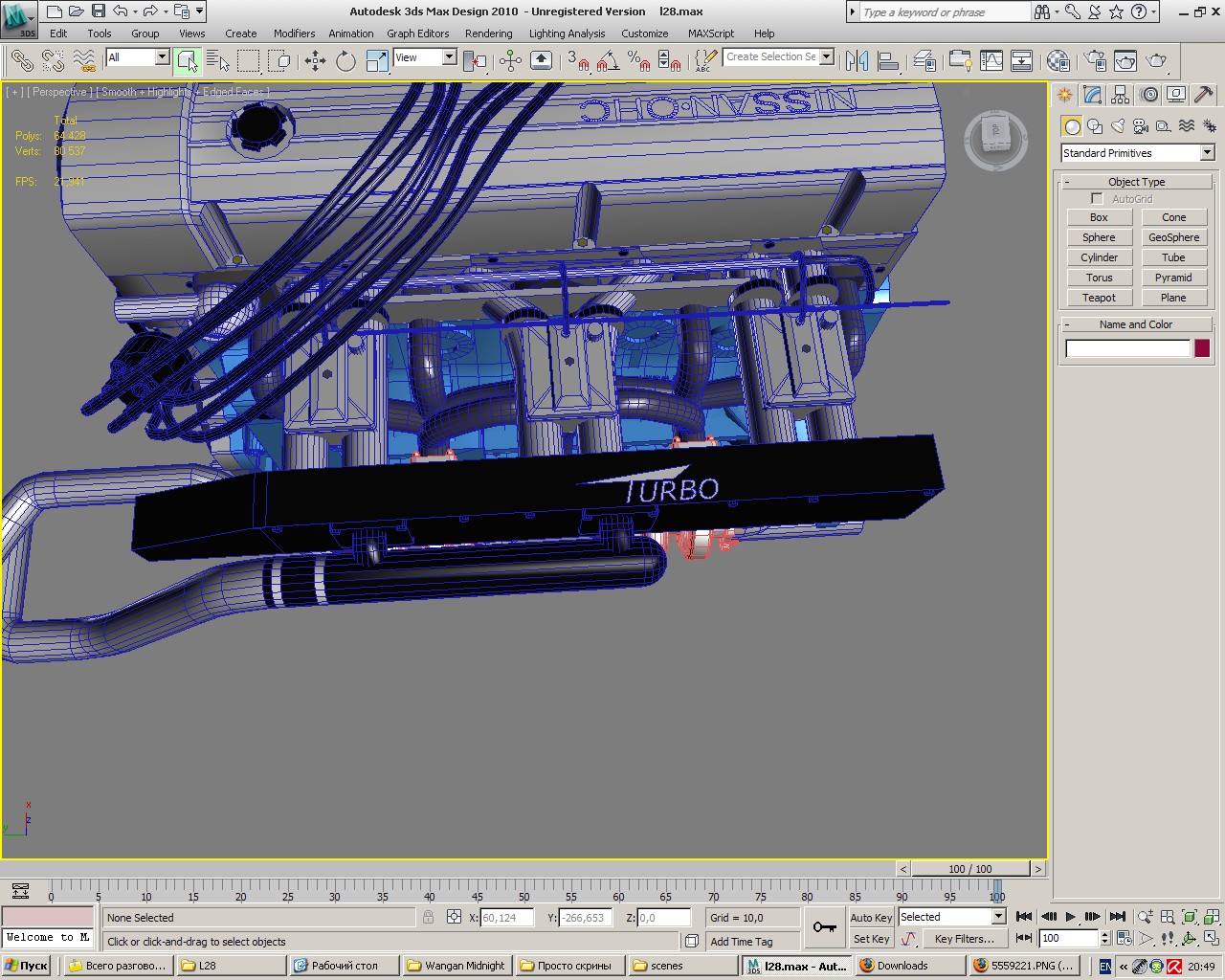Select the Select and Move tool
The image size is (1225, 980).
point(315,61)
